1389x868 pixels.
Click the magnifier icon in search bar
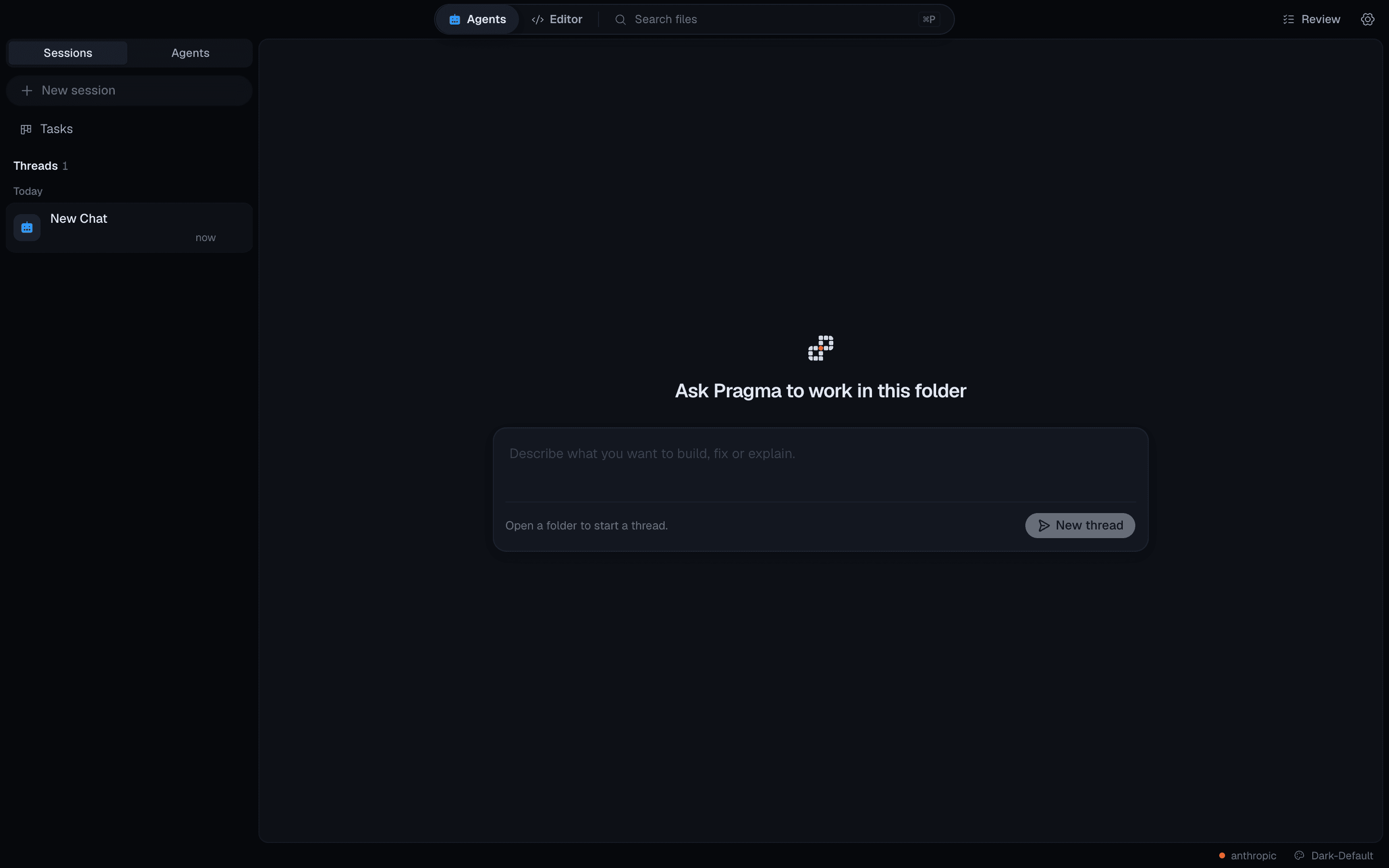point(620,19)
